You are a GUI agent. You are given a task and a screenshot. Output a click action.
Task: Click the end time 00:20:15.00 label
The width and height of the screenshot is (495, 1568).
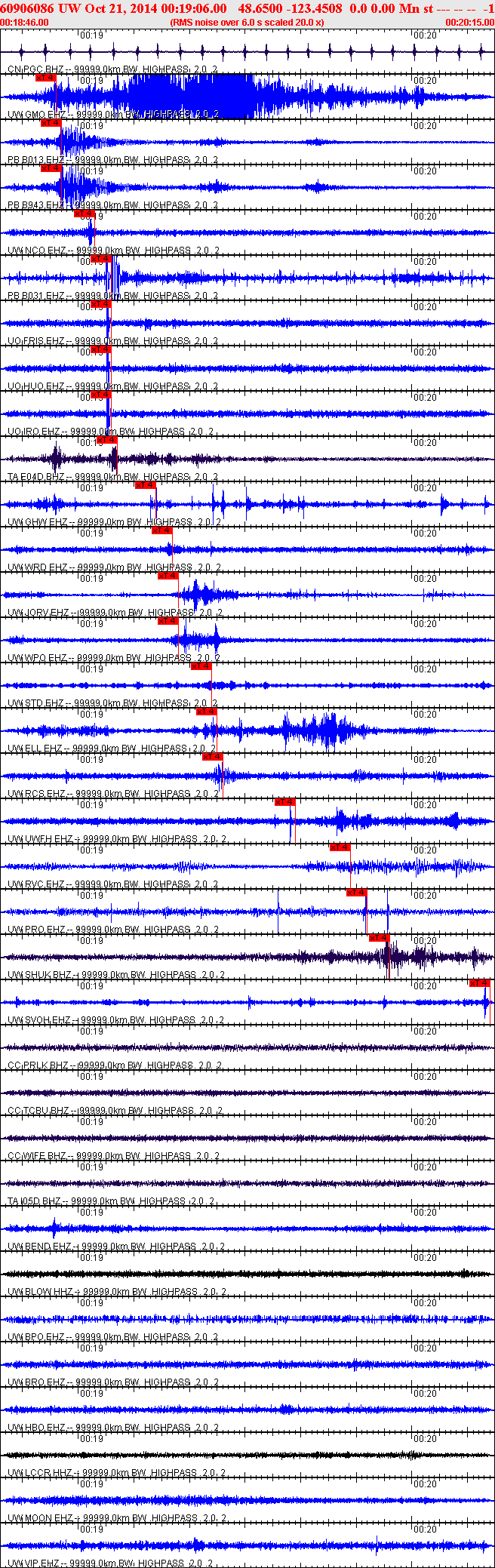coord(469,22)
